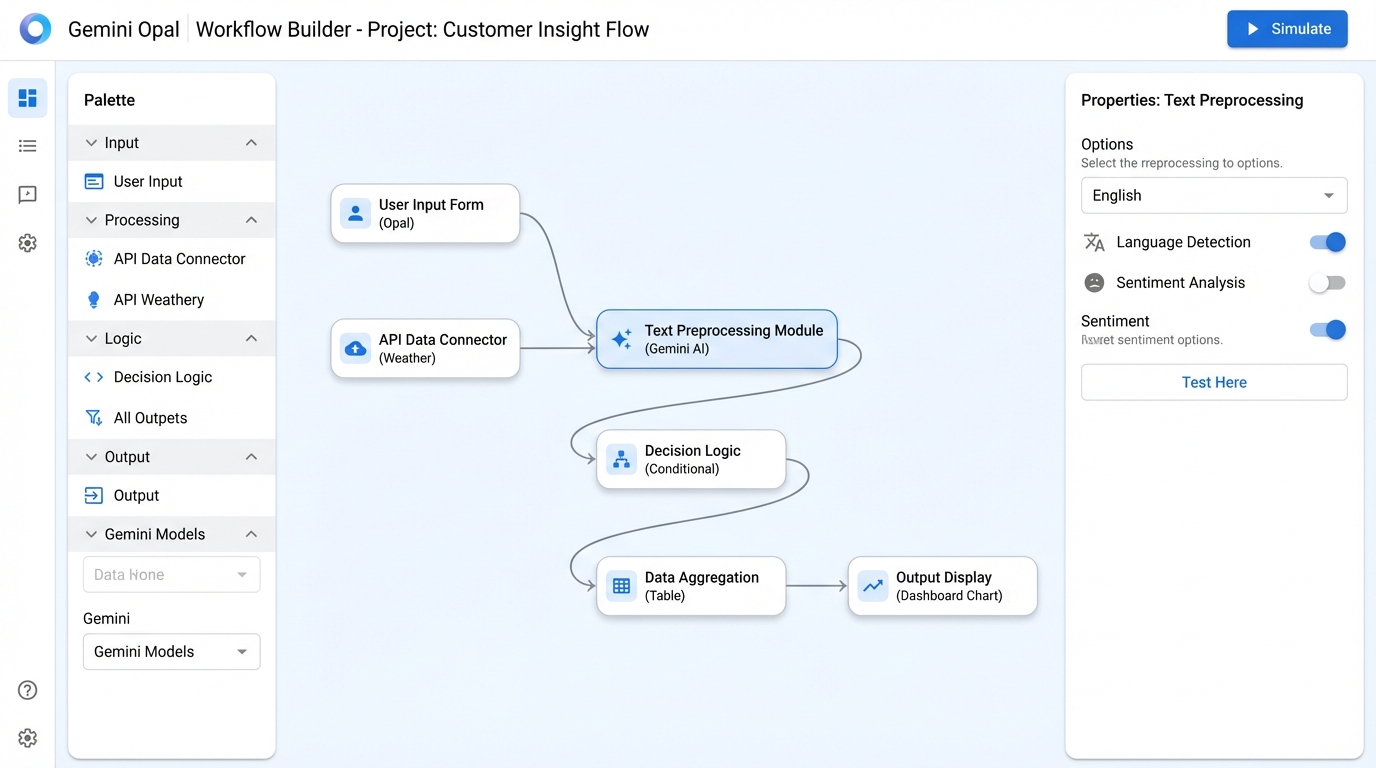The width and height of the screenshot is (1376, 768).
Task: Click the chart icon on Output Display node
Action: click(873, 586)
